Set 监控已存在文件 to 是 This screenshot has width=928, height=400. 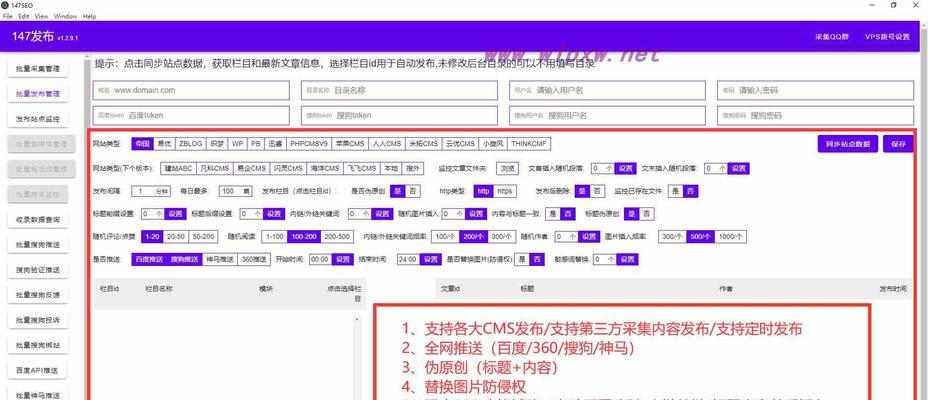click(675, 191)
